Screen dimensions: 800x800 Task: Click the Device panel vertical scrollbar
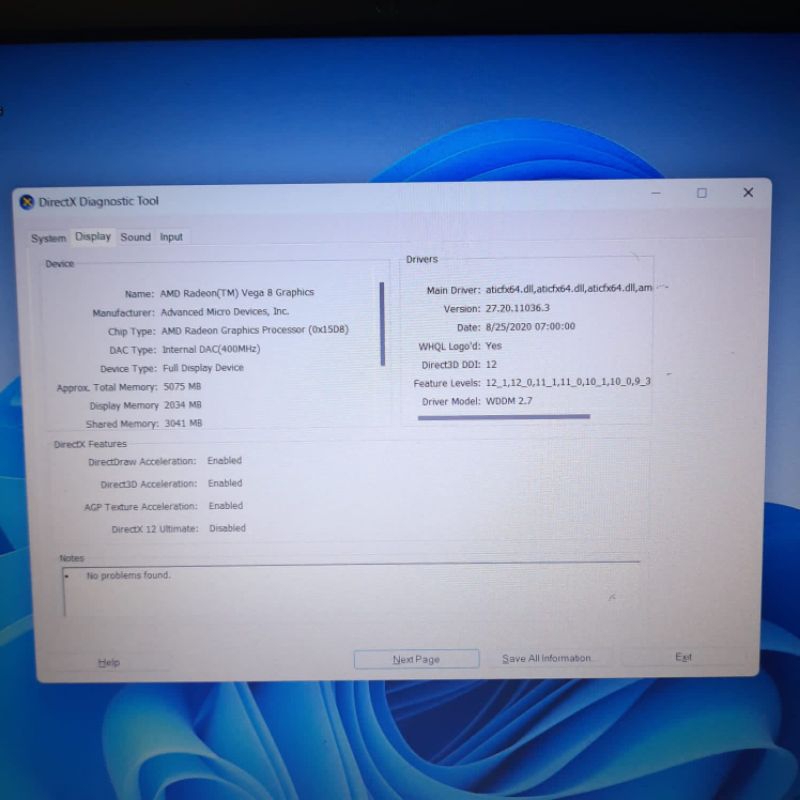[x=382, y=324]
